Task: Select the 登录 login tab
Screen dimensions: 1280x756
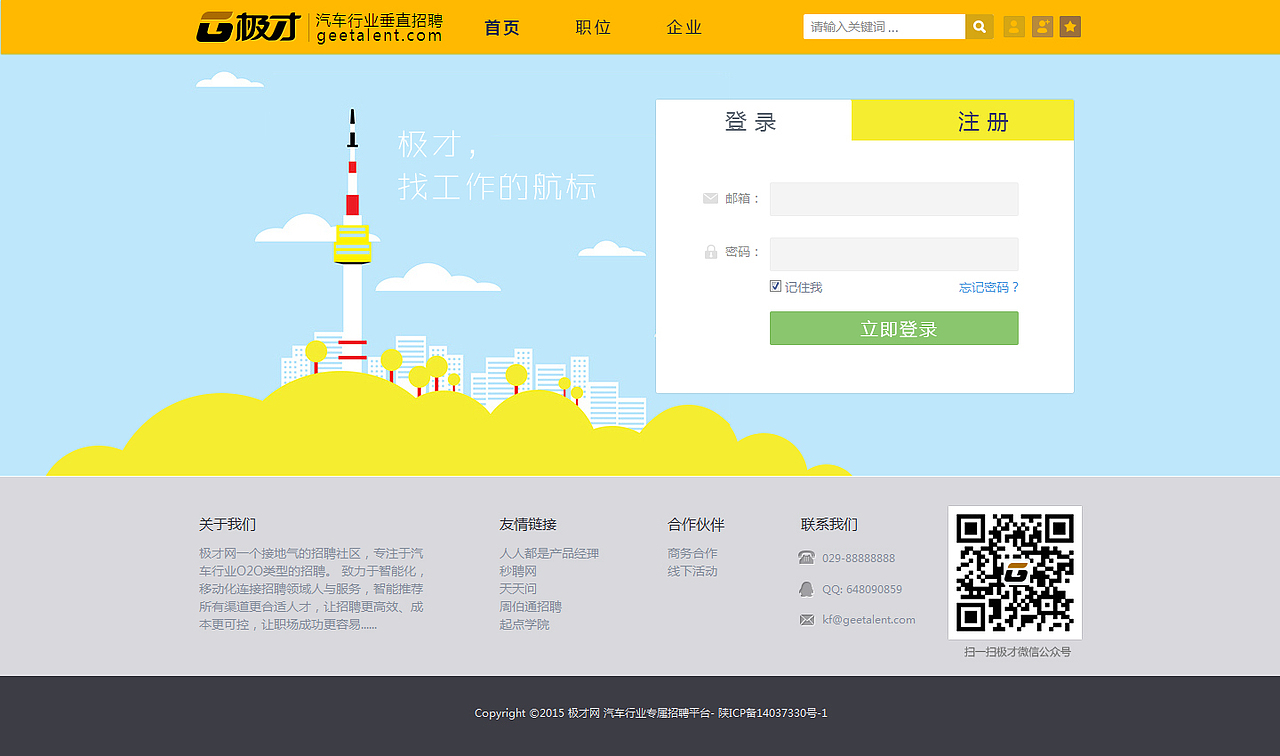Action: click(751, 120)
